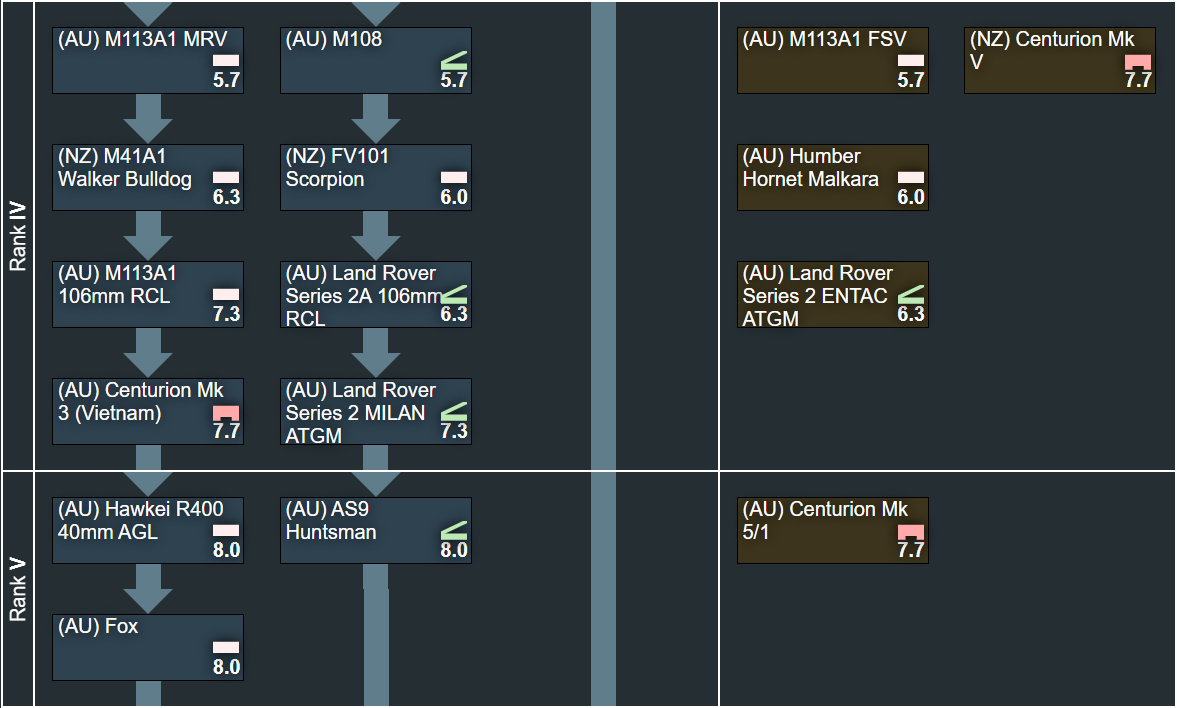Viewport: 1177px width, 708px height.
Task: Select the (AU) Hawkei R400 40mm AGL card
Action: coord(148,530)
